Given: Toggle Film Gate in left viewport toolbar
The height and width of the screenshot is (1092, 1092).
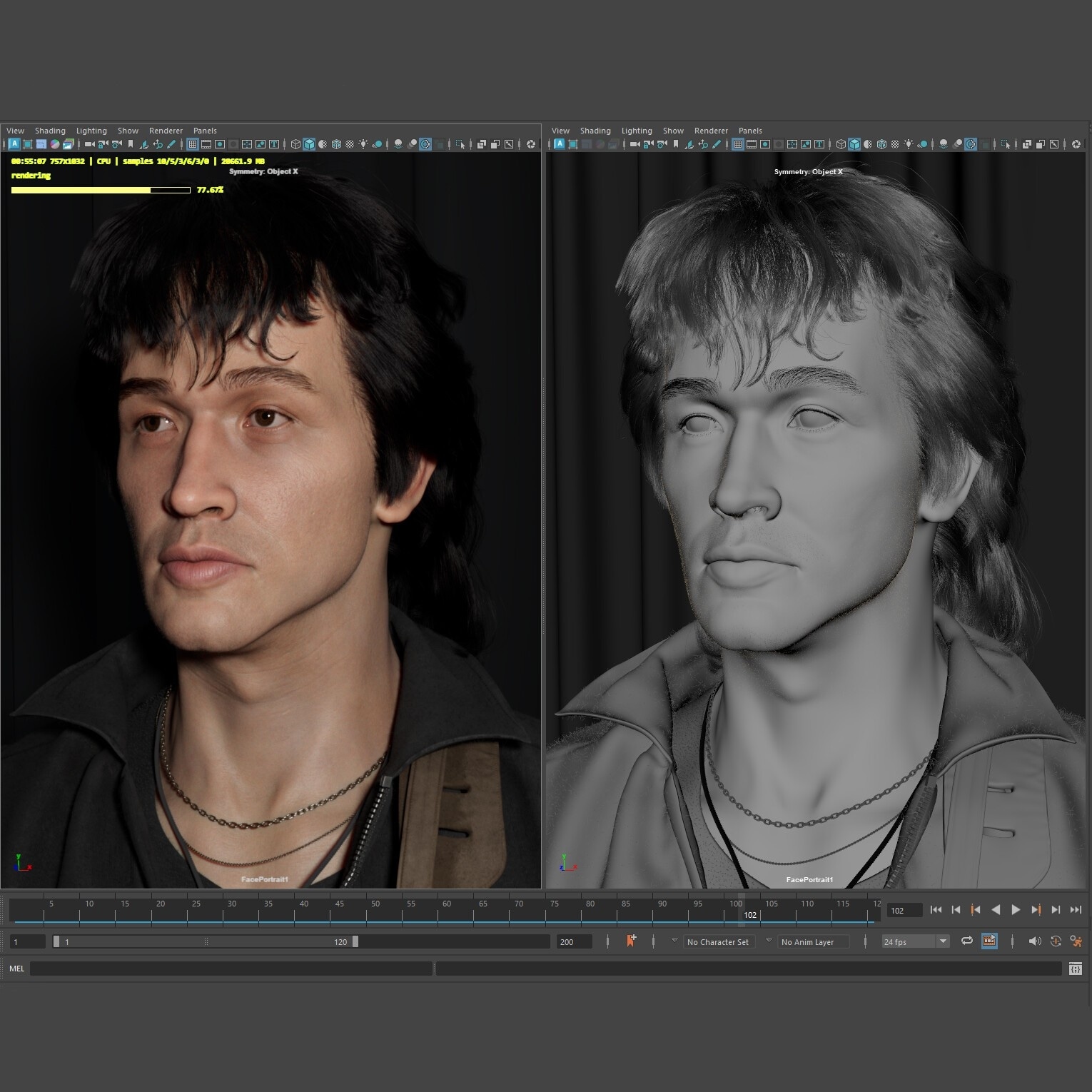Looking at the screenshot, I should point(206,144).
